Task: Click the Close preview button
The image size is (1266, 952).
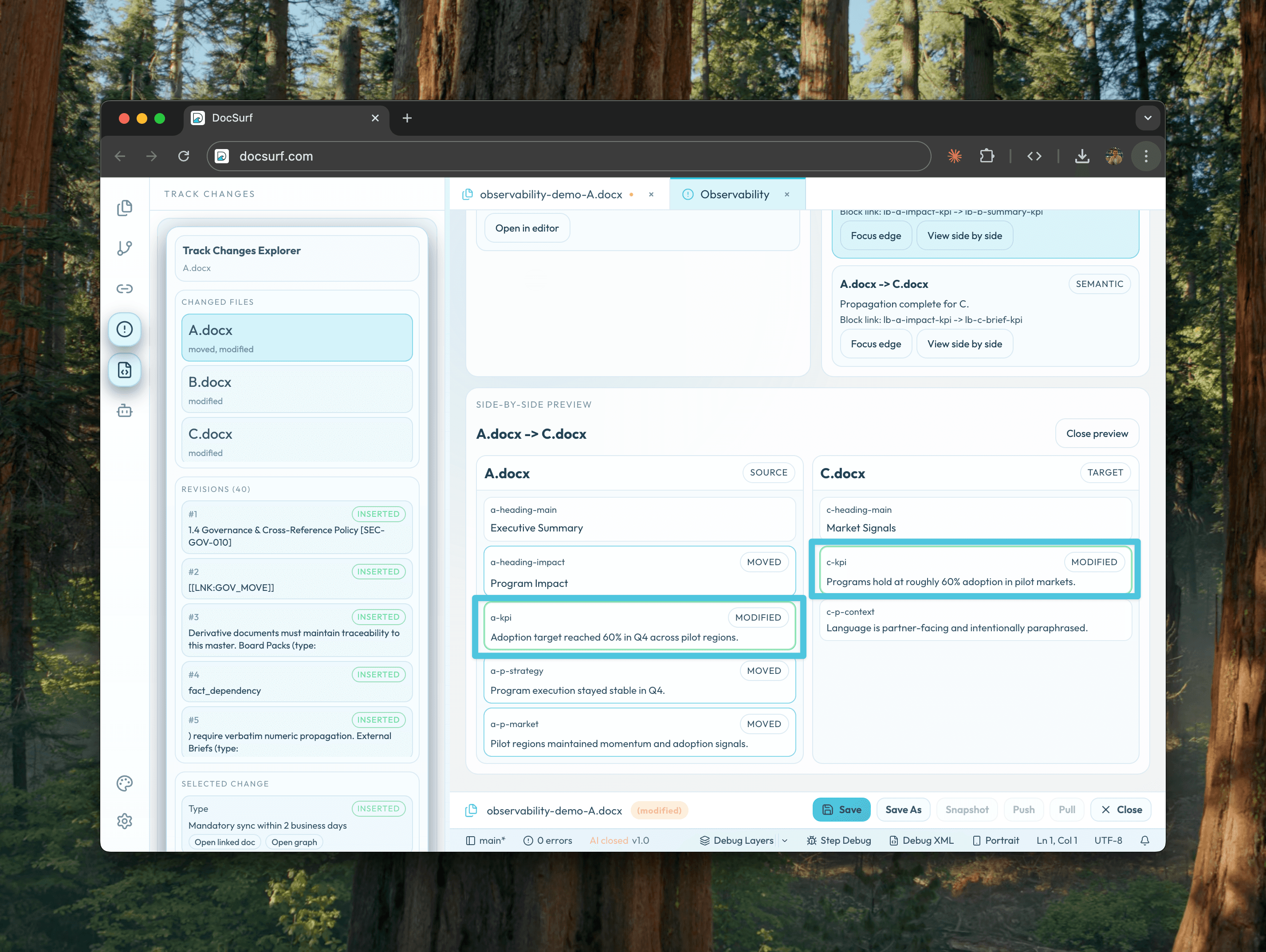Action: 1097,433
